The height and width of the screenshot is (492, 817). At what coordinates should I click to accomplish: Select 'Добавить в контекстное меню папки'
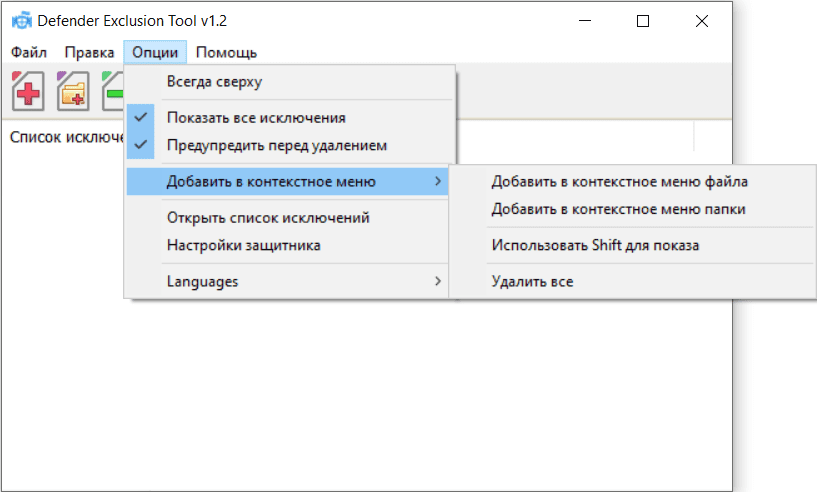618,209
